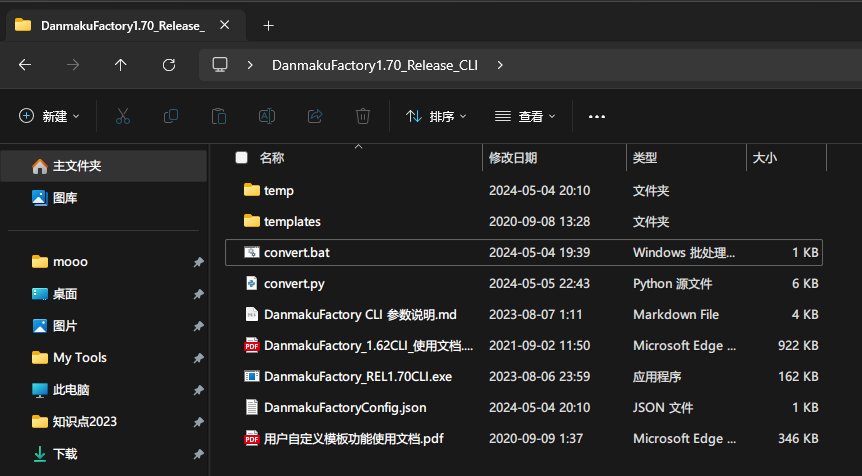Unpin 图片 using its pin icon
862x476 pixels.
point(198,326)
